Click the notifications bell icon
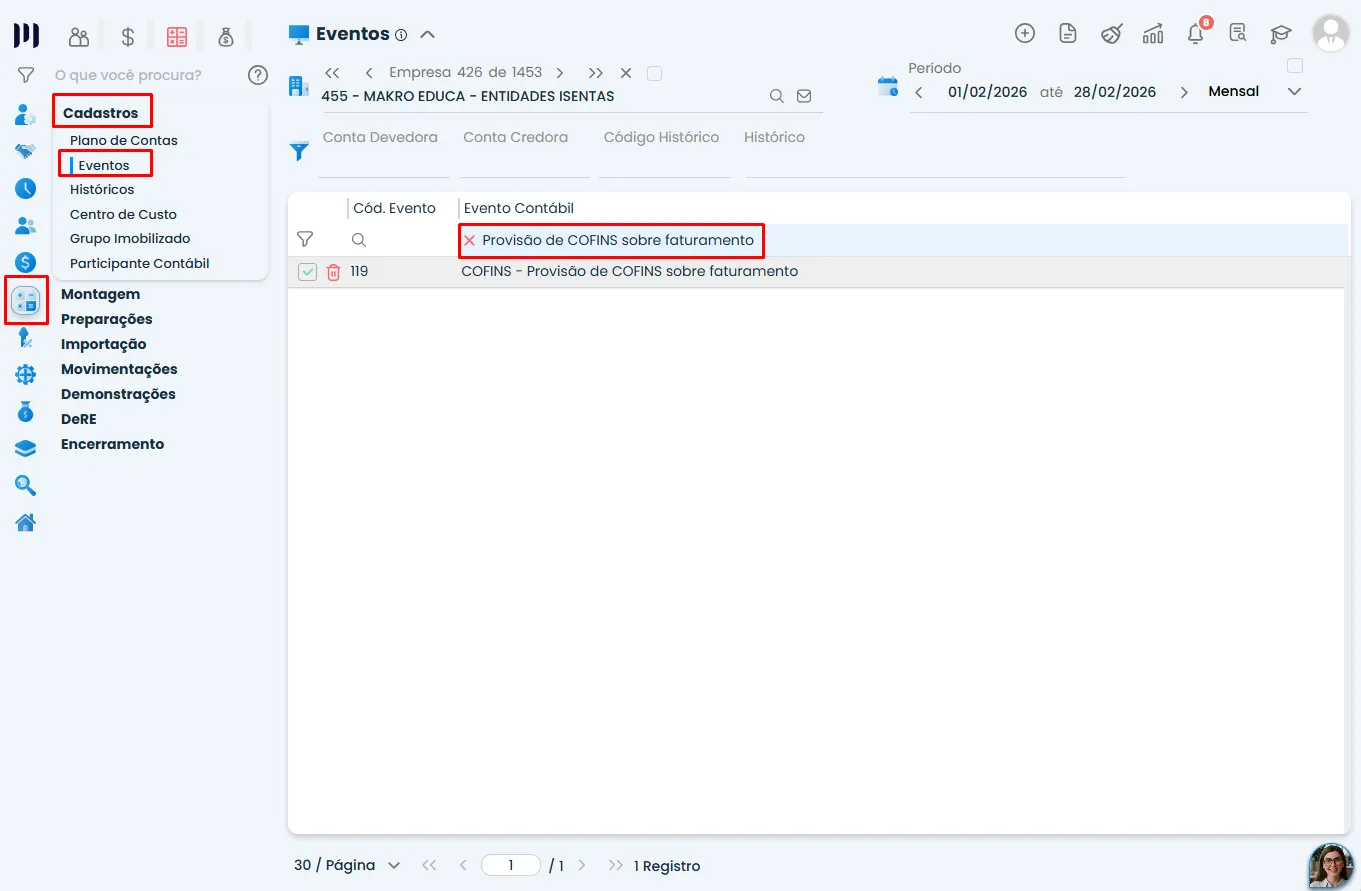This screenshot has width=1361, height=891. point(1196,33)
